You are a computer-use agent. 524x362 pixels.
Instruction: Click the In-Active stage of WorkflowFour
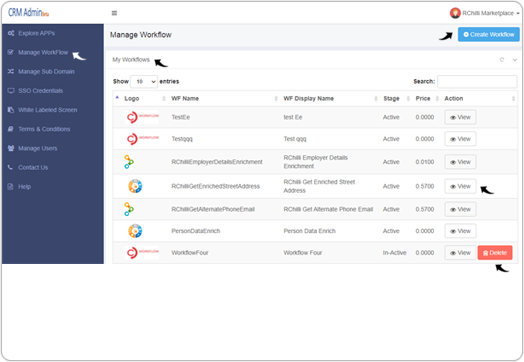(x=394, y=253)
